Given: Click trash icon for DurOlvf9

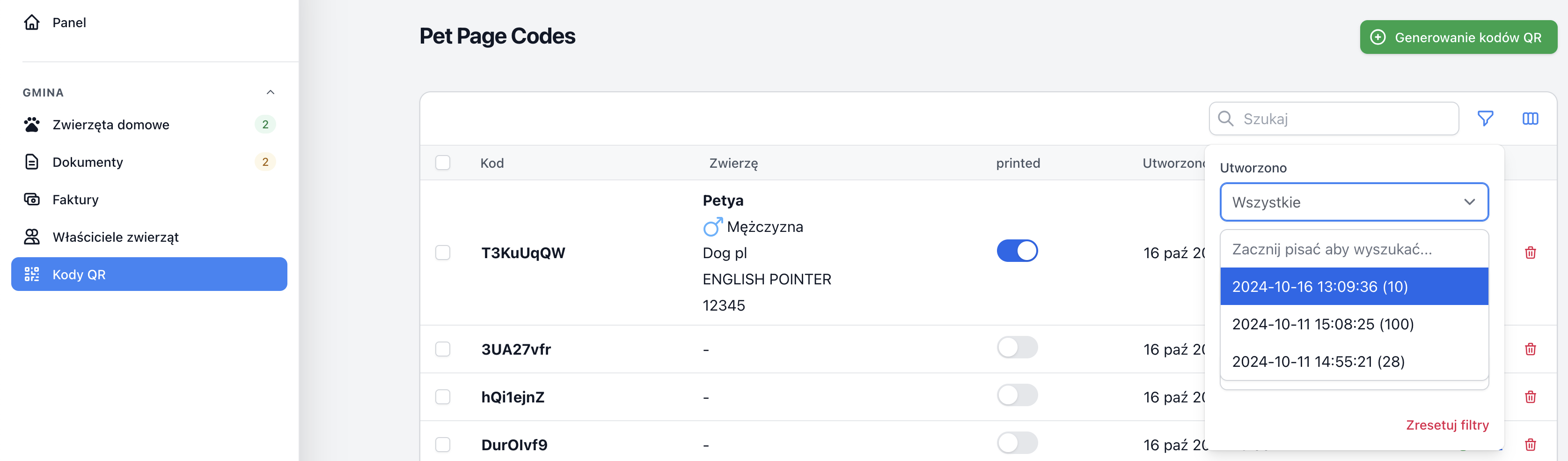Looking at the screenshot, I should pos(1530,445).
